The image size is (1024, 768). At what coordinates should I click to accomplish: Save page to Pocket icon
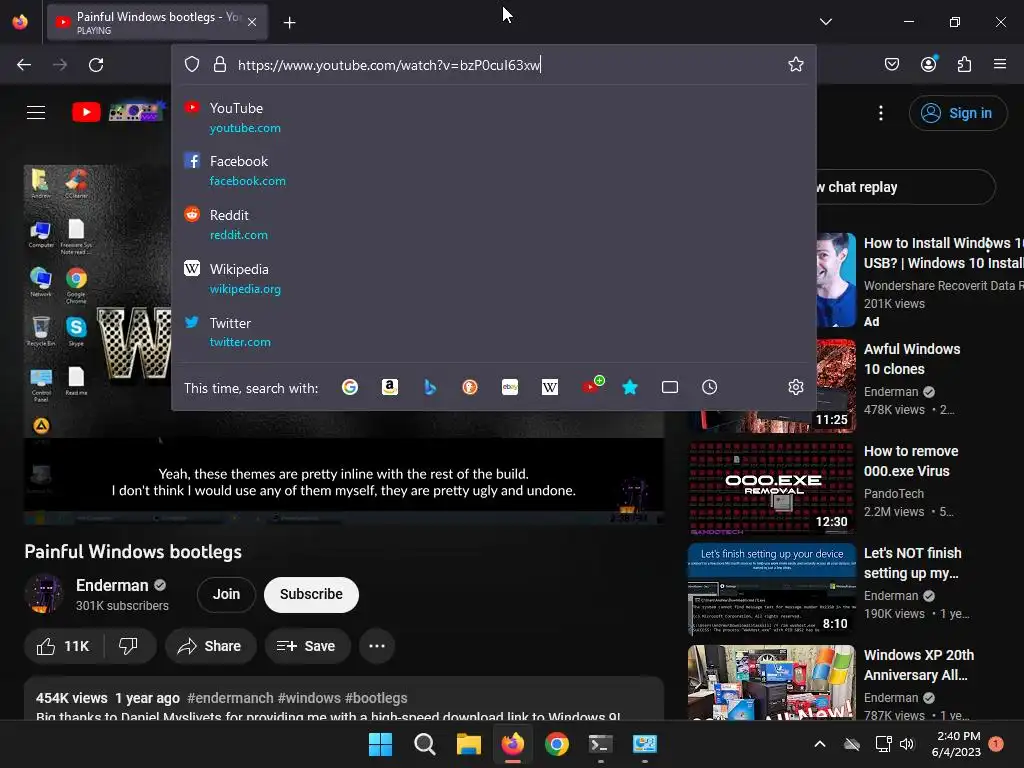tap(891, 64)
